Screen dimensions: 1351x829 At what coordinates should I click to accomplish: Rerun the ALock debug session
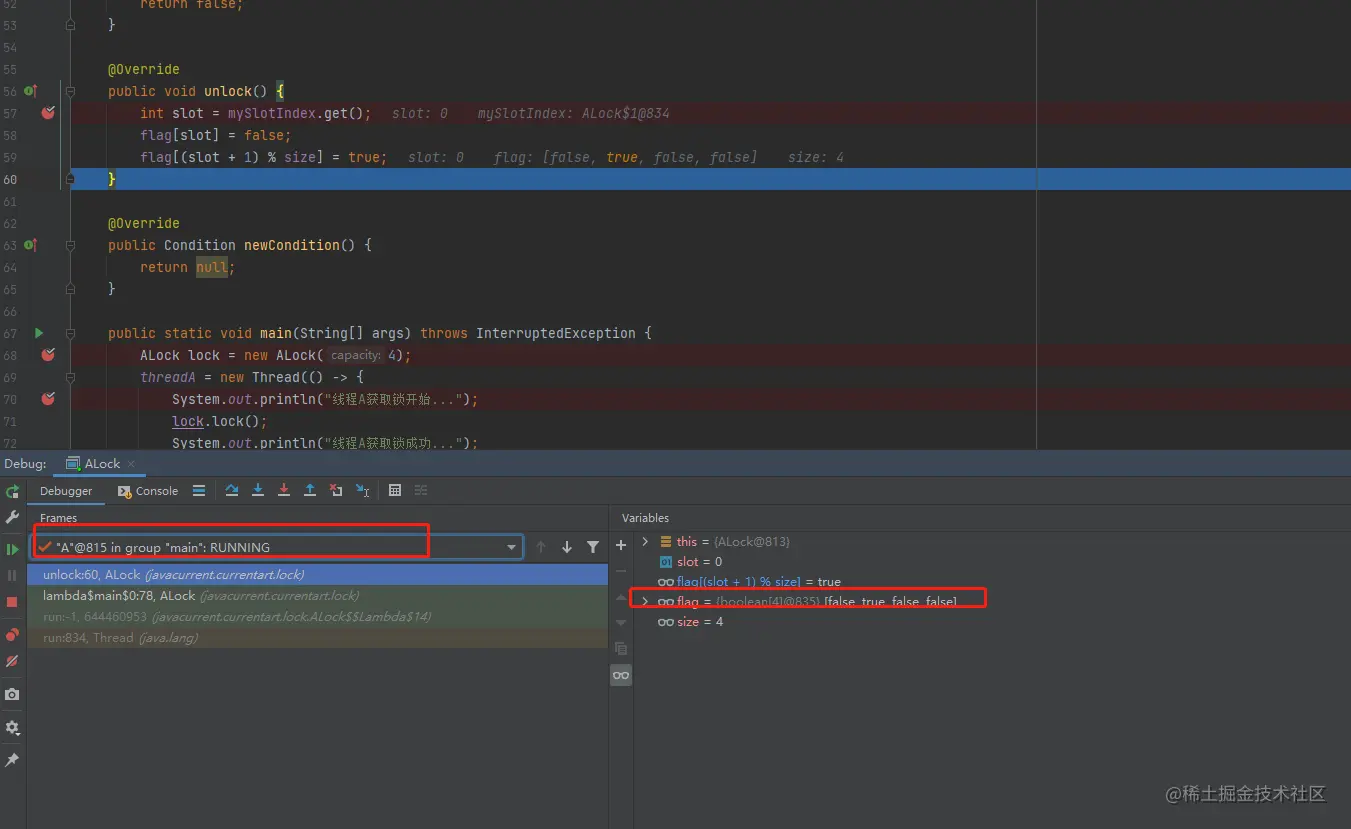click(12, 491)
